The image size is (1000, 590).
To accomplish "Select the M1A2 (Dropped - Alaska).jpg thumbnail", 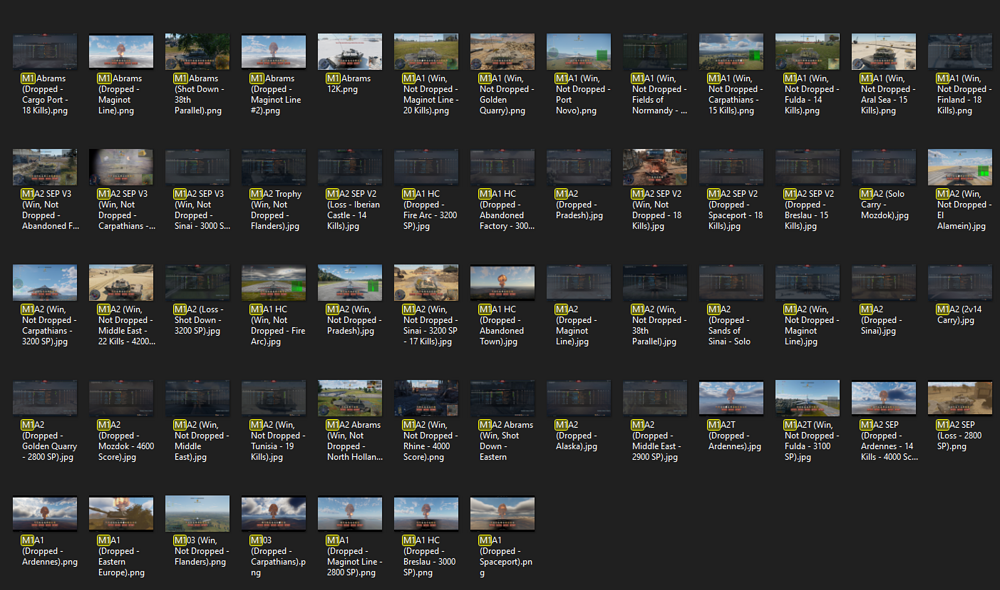I will click(x=578, y=398).
